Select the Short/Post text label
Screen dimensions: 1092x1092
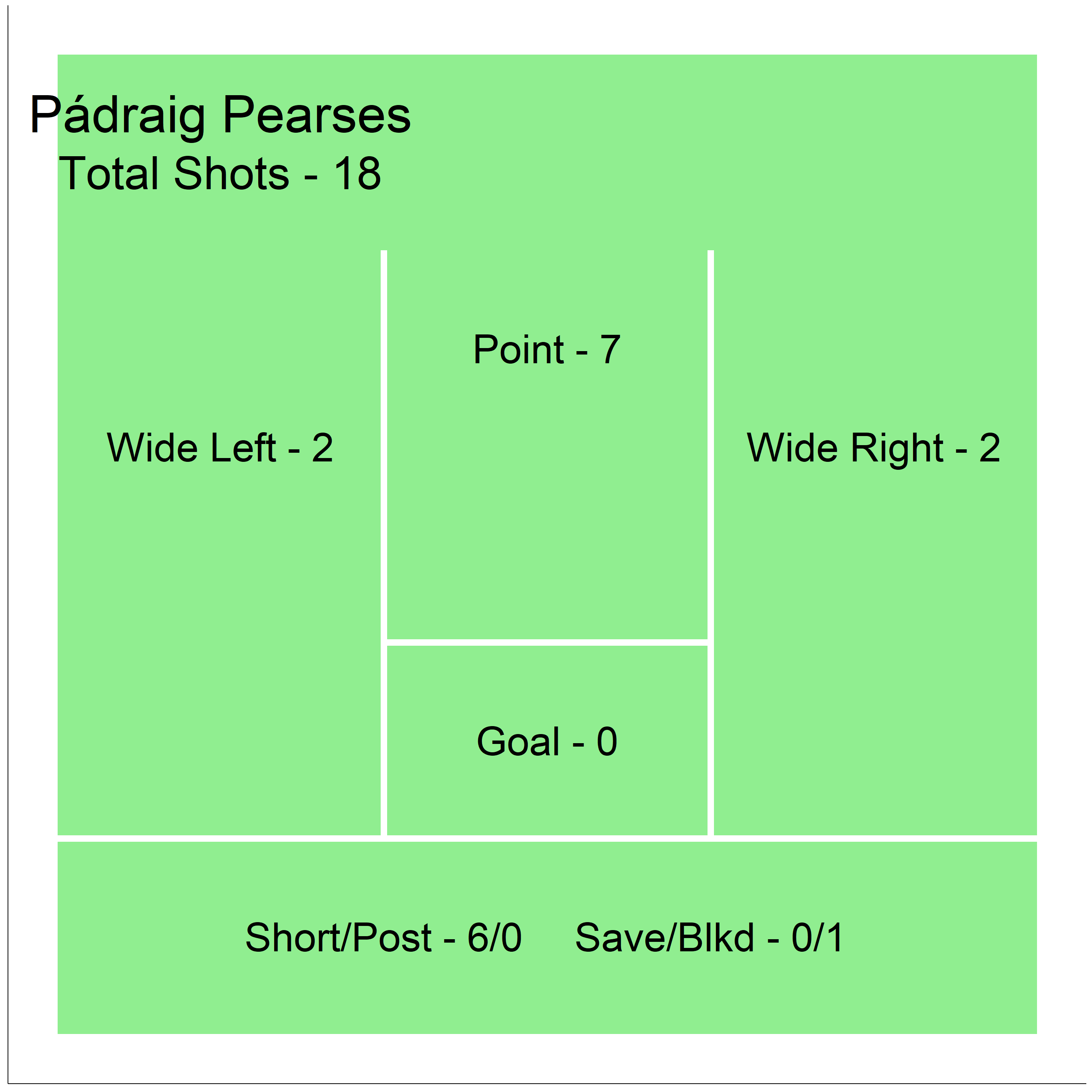click(x=339, y=937)
